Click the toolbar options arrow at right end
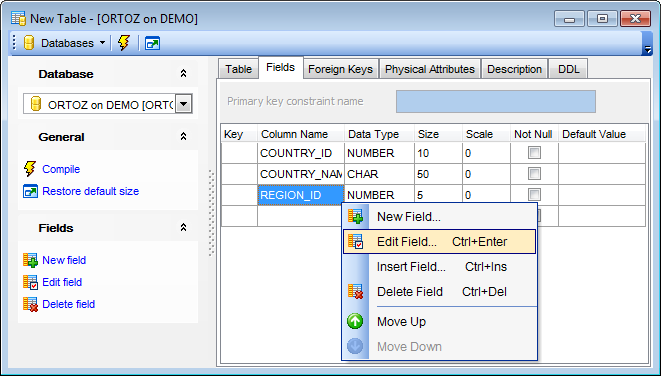Image resolution: width=661 pixels, height=376 pixels. [648, 50]
